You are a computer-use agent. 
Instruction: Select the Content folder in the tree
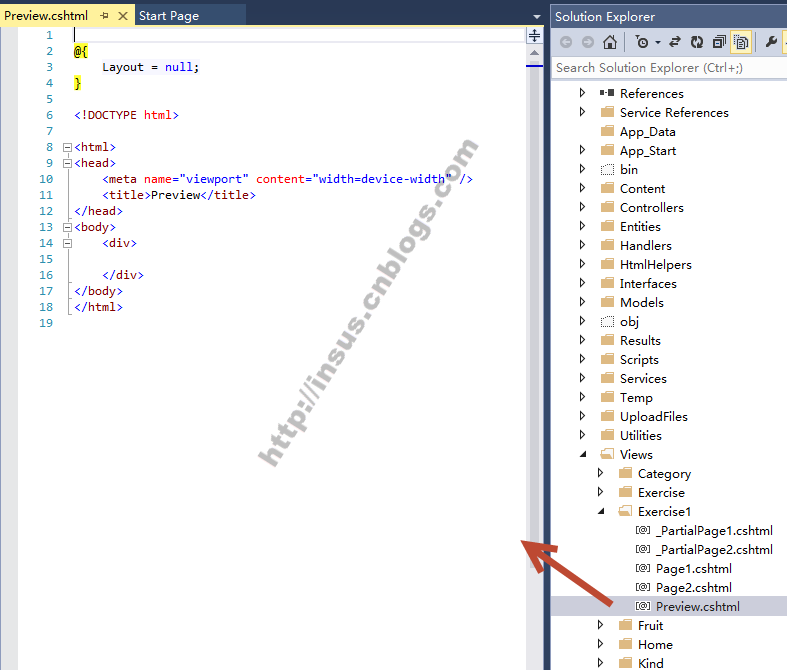tap(642, 189)
